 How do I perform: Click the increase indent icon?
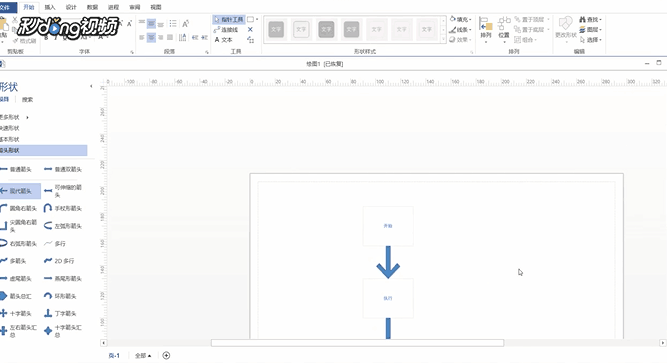tap(204, 37)
